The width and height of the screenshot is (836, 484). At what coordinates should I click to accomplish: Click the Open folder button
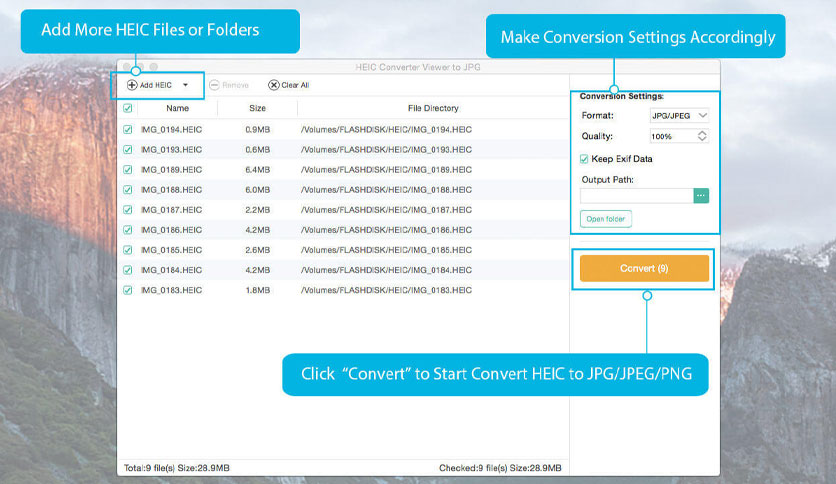(606, 219)
